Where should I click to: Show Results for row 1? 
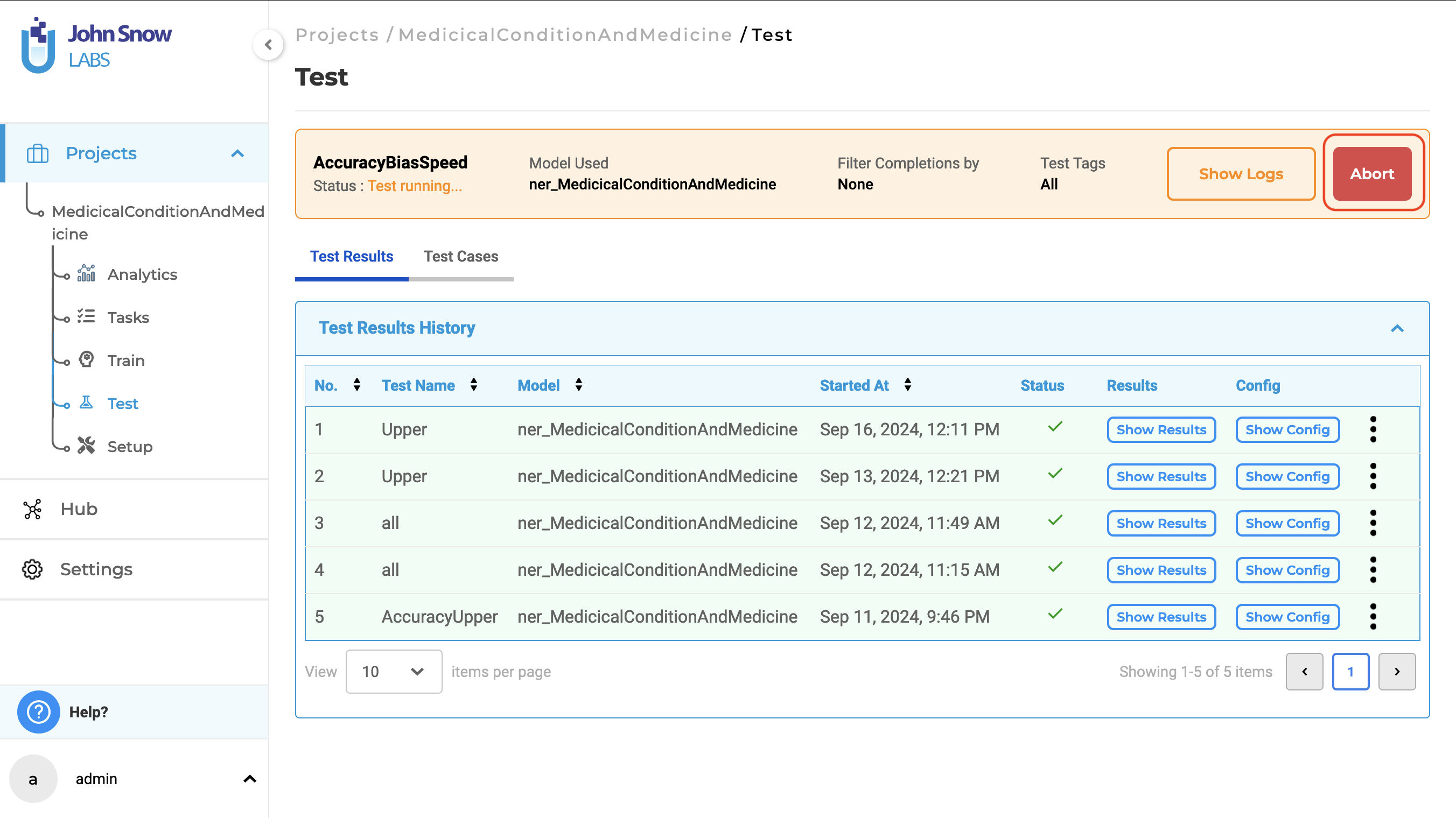tap(1161, 430)
